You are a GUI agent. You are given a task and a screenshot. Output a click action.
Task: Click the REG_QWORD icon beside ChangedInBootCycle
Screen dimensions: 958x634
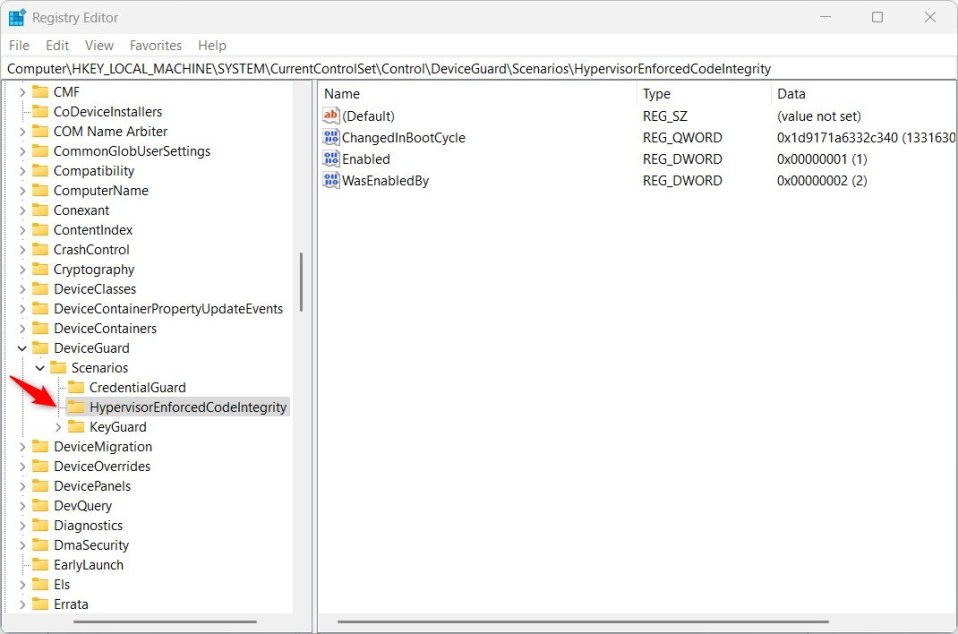pyautogui.click(x=331, y=137)
